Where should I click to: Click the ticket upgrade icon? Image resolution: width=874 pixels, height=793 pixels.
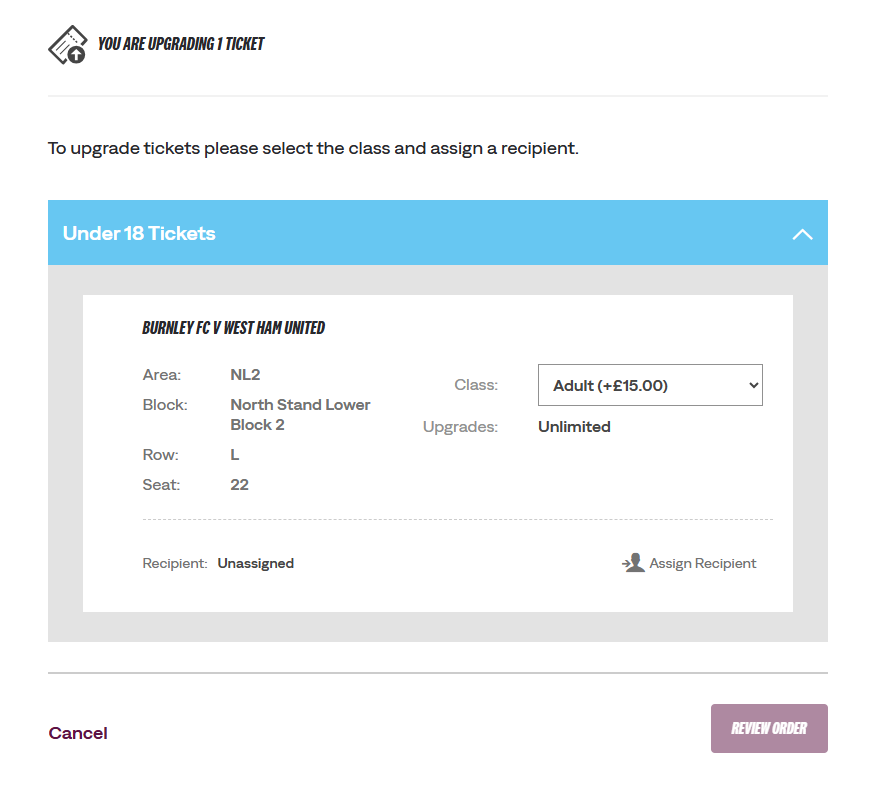coord(67,45)
